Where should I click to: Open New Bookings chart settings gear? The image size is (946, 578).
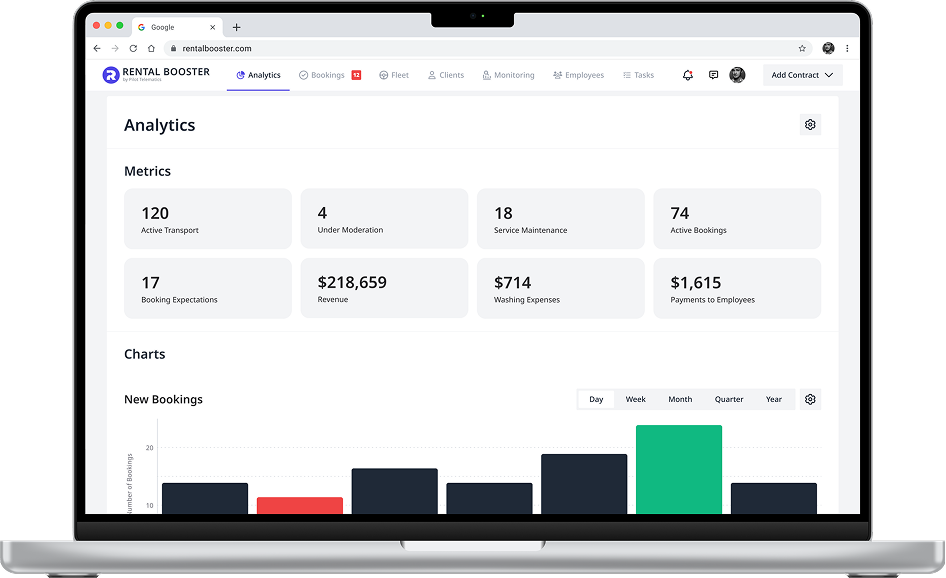(810, 399)
